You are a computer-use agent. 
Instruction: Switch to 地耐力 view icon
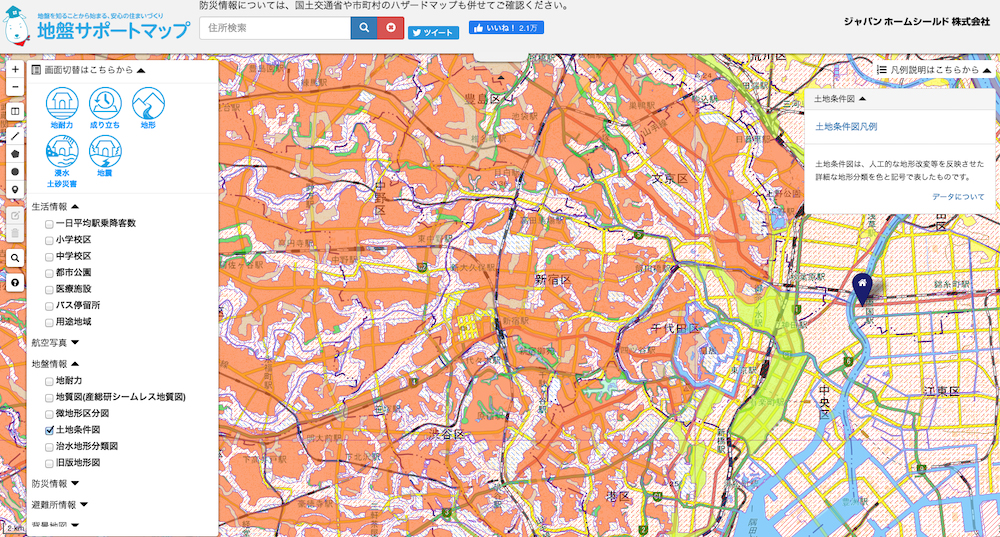(x=62, y=108)
